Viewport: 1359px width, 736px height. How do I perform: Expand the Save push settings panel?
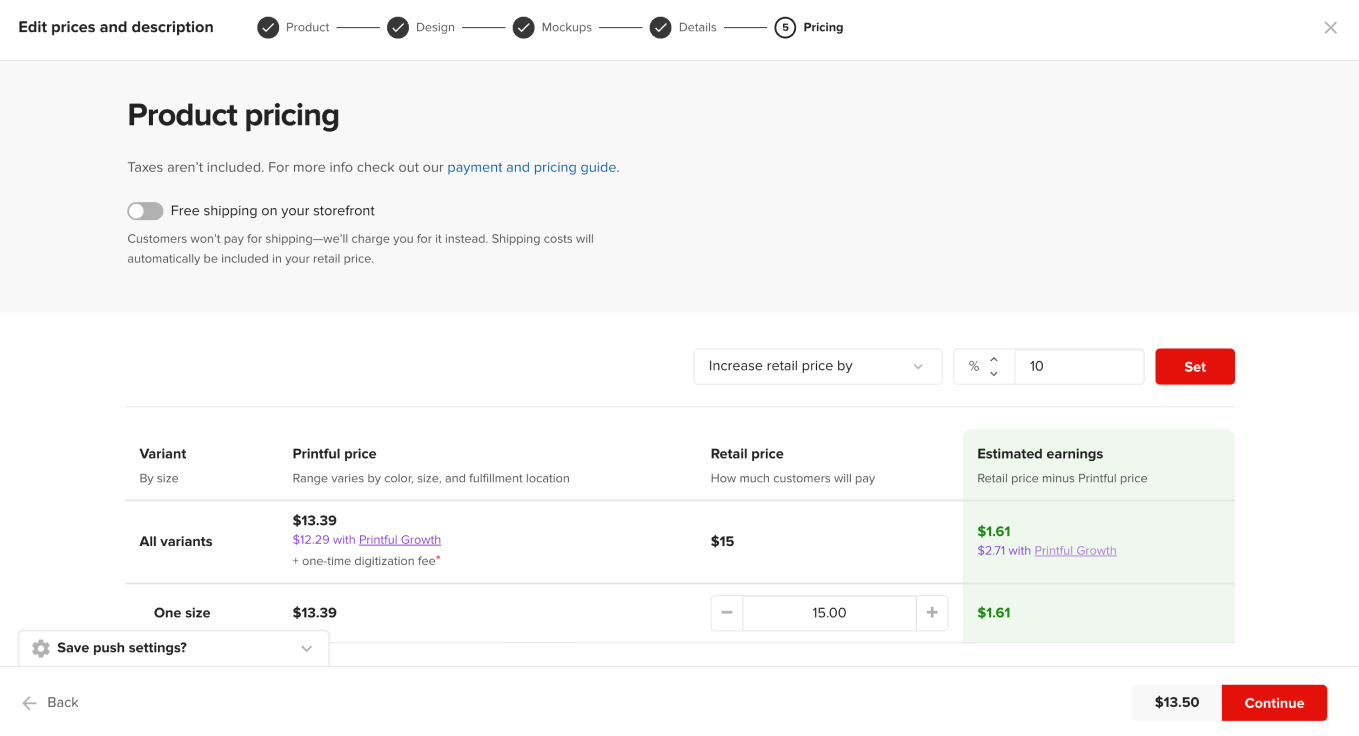(307, 648)
